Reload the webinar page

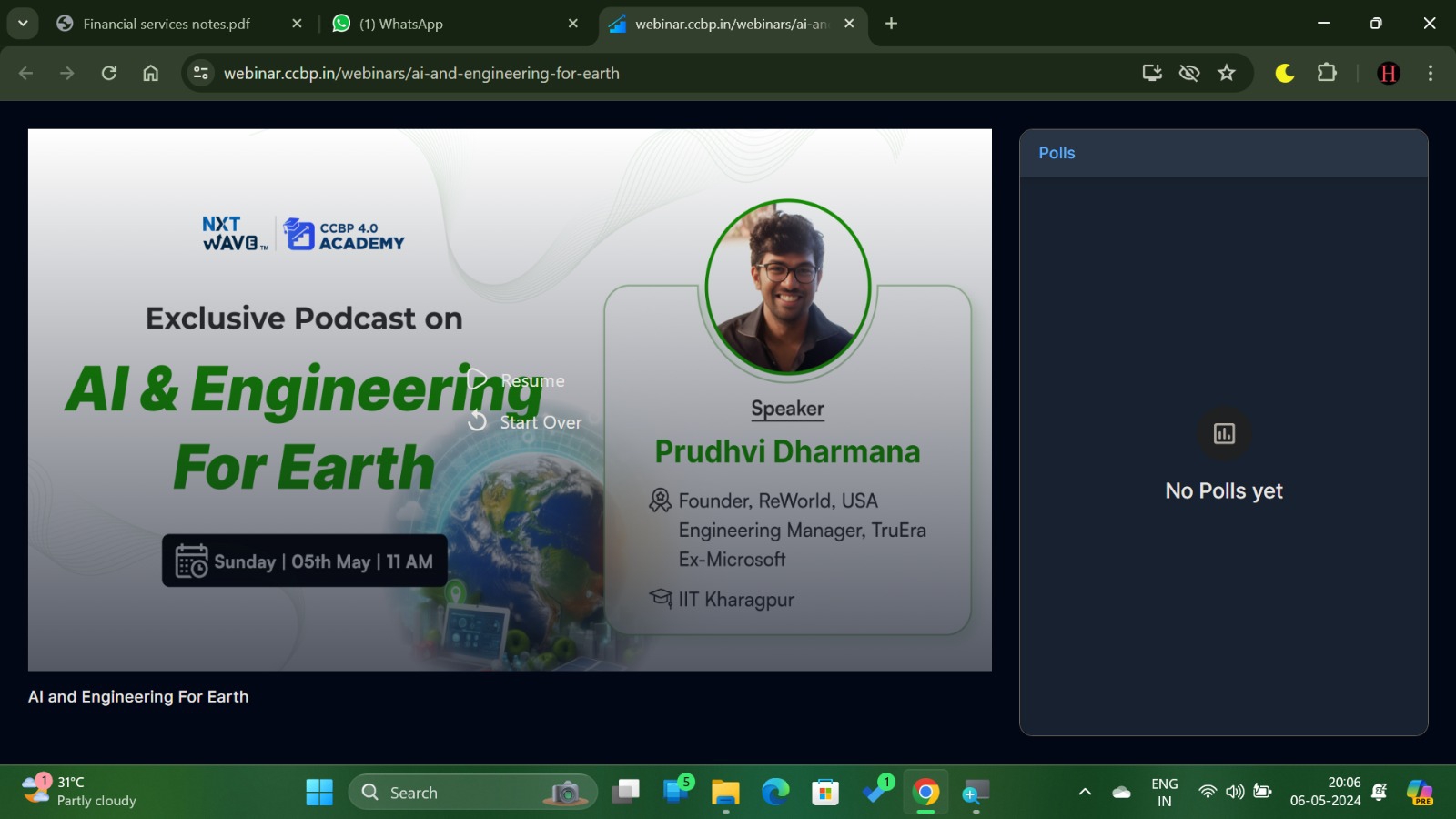(109, 73)
